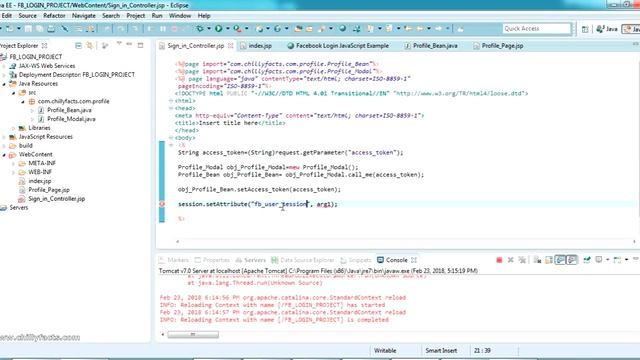Expand the Libraries node
Image resolution: width=640 pixels, height=360 pixels.
(13, 128)
